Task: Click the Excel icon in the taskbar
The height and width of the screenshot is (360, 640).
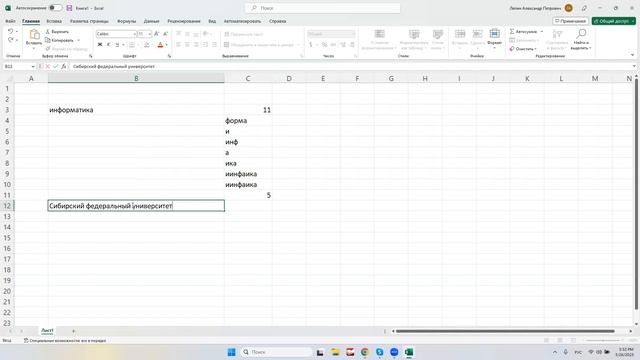Action: tap(409, 352)
